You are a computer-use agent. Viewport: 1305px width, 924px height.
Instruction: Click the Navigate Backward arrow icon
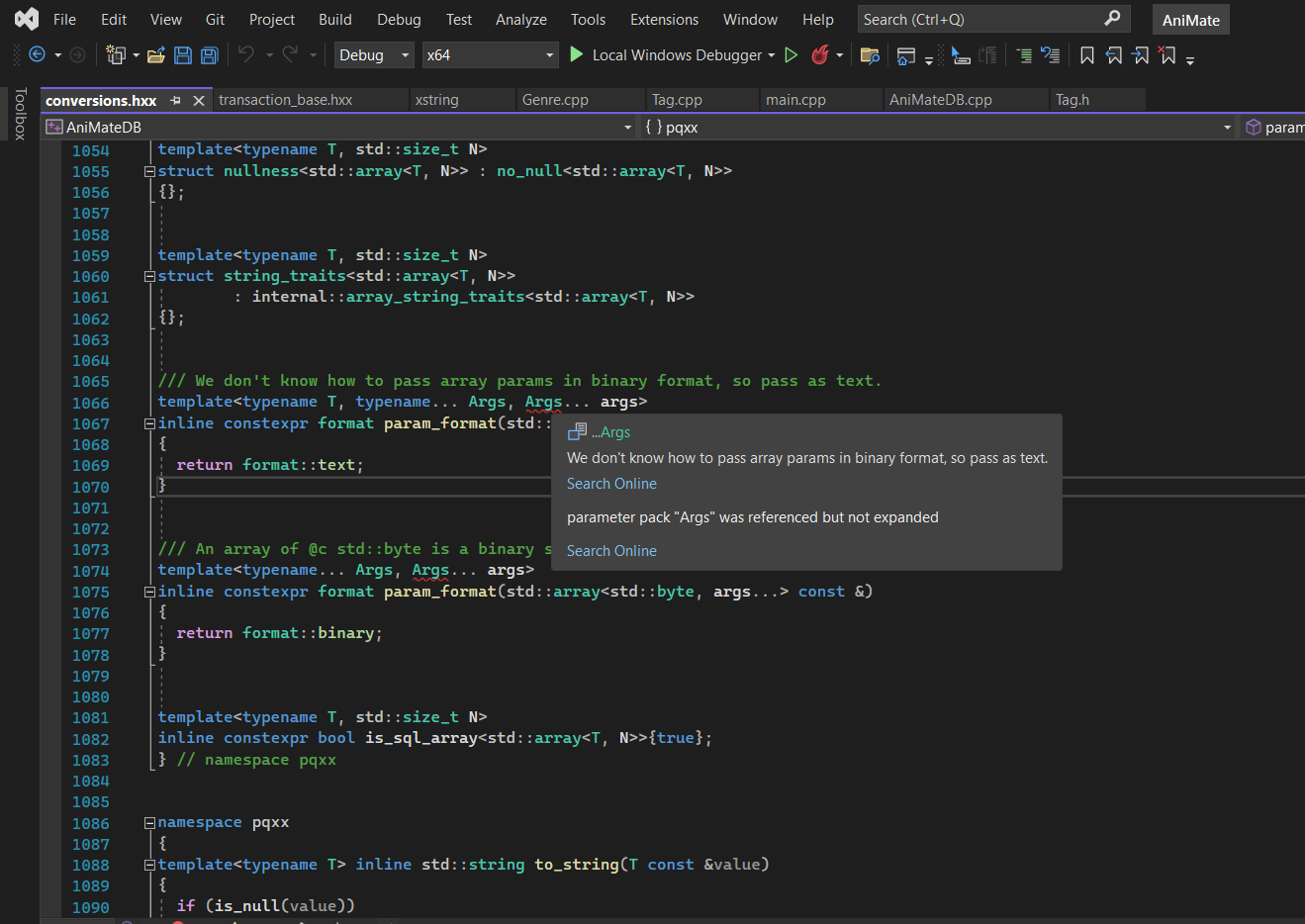[x=38, y=55]
